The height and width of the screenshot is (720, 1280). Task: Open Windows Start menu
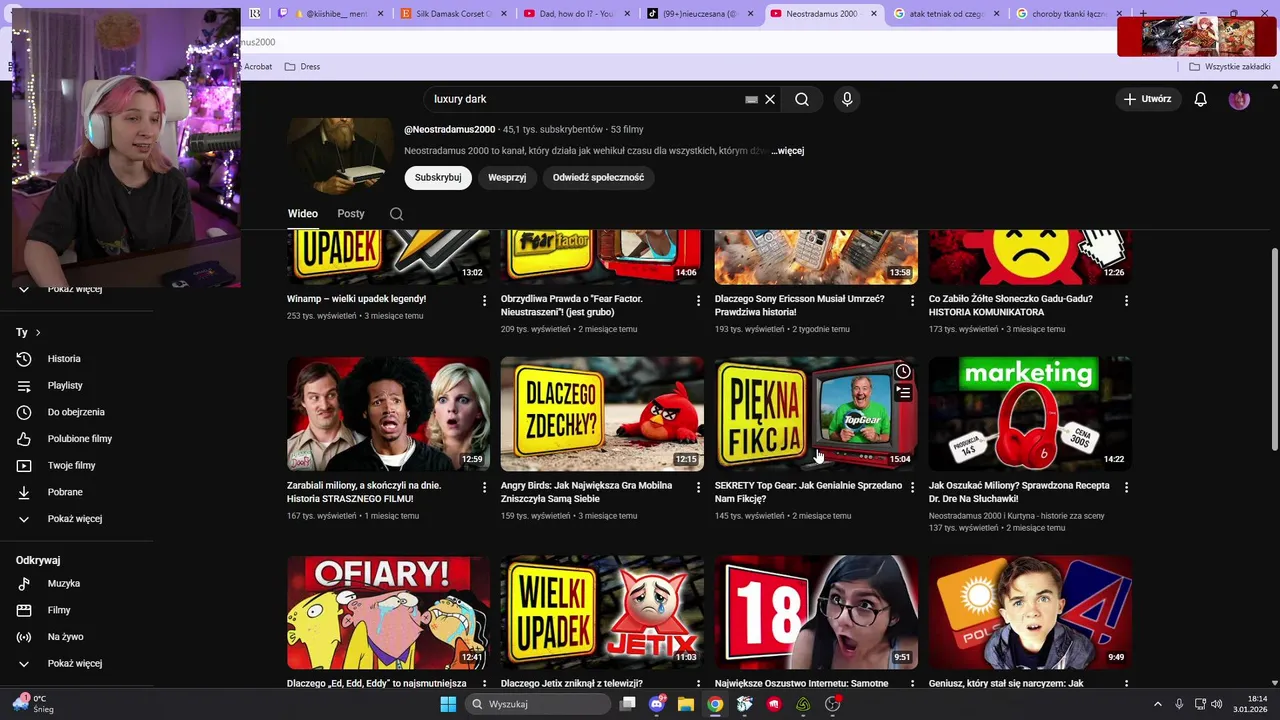448,704
